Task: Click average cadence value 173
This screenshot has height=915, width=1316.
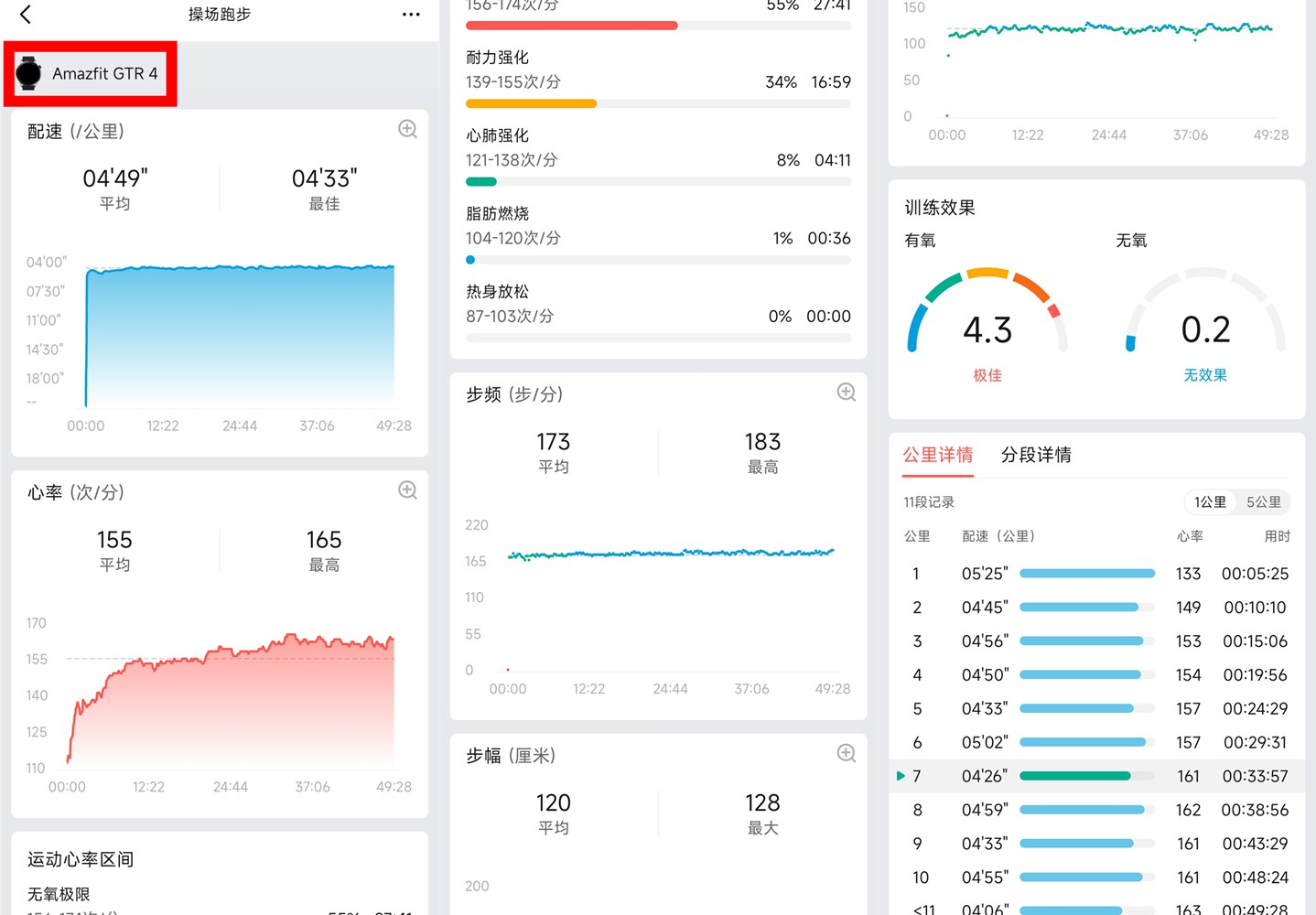Action: tap(554, 442)
